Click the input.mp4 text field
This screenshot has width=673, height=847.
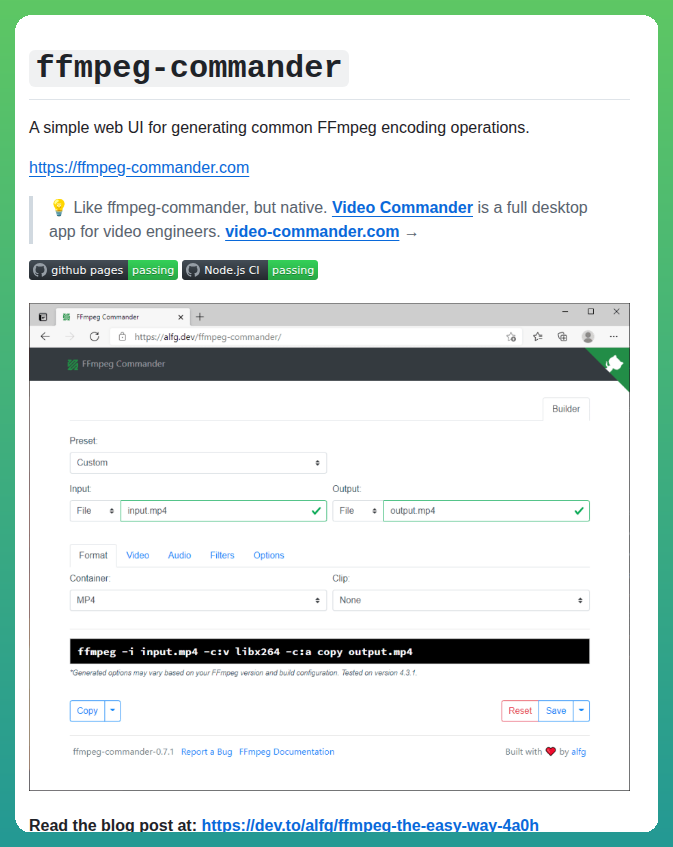[224, 511]
